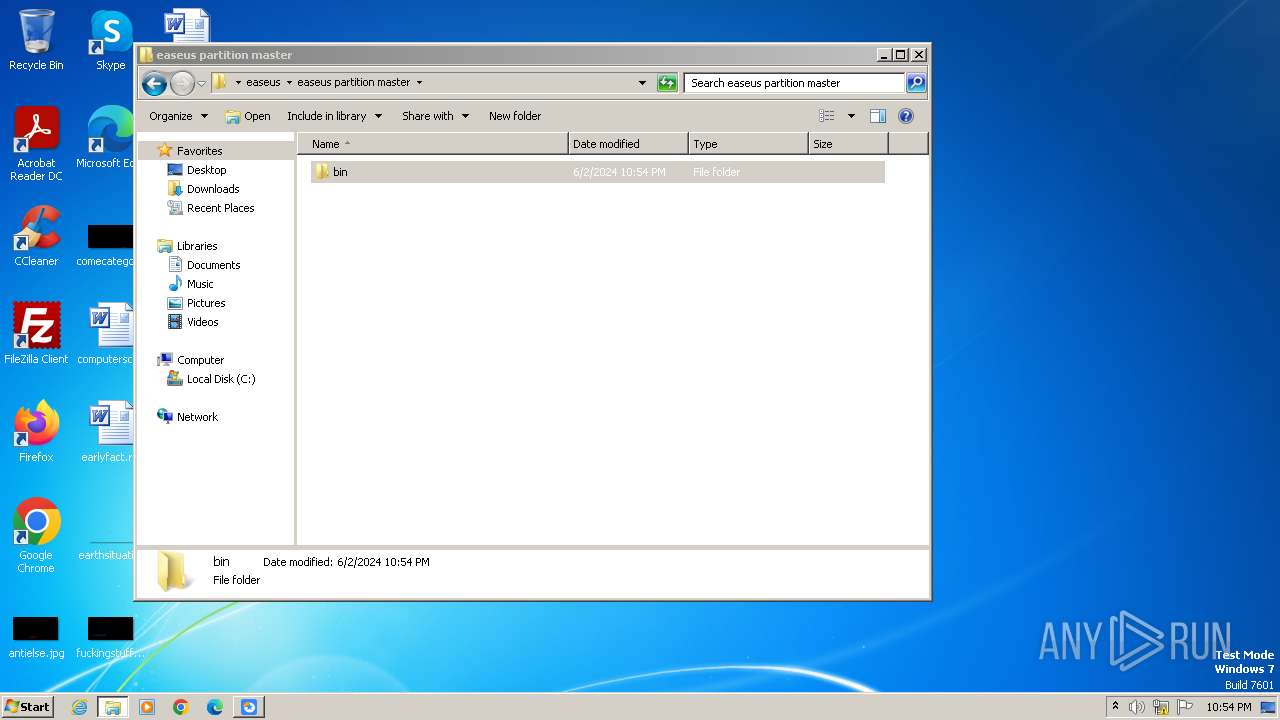
Task: Click the Start button
Action: tap(27, 706)
